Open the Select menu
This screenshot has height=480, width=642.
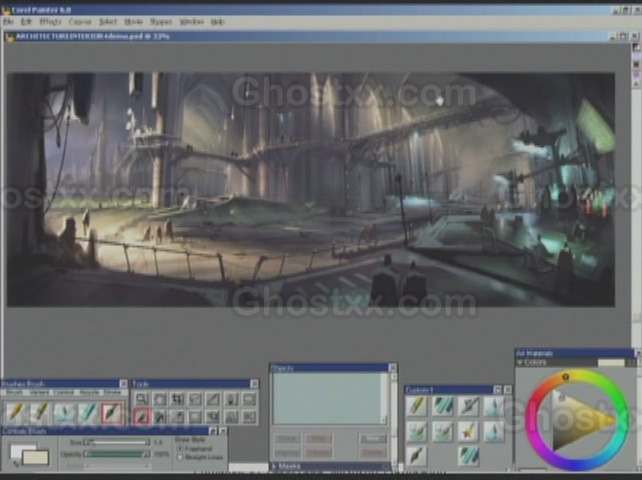pos(108,22)
